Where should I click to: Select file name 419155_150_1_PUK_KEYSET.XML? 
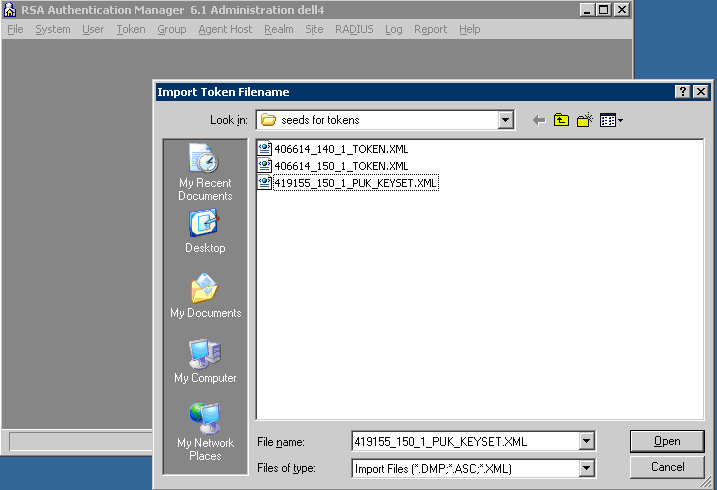pyautogui.click(x=356, y=183)
